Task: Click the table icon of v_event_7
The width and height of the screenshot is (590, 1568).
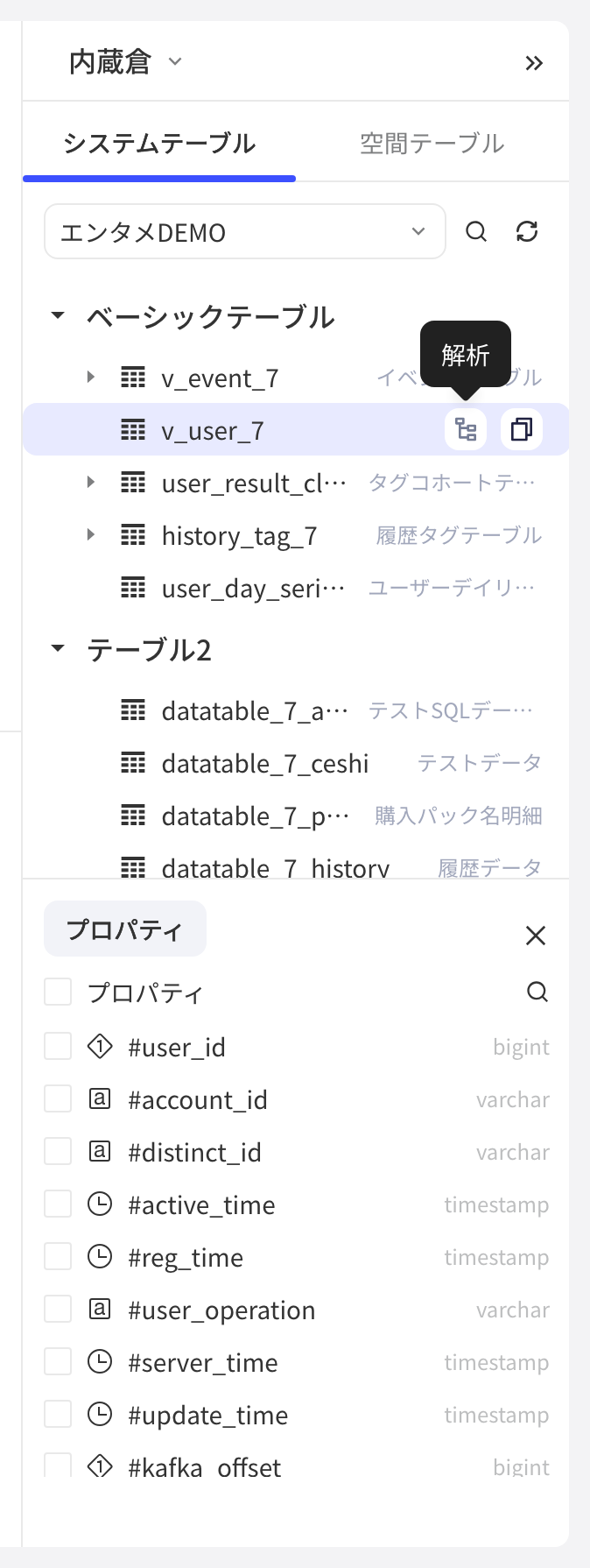Action: pos(133,378)
